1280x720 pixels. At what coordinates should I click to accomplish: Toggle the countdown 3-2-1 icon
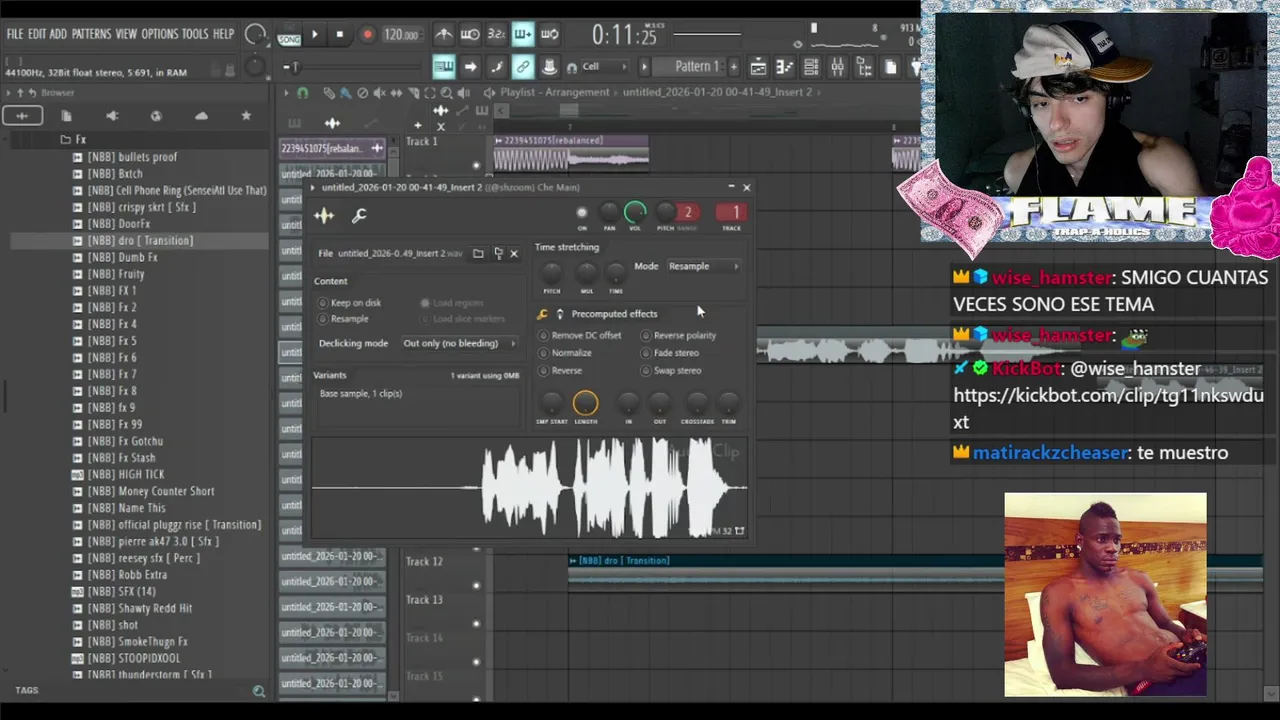[x=496, y=35]
